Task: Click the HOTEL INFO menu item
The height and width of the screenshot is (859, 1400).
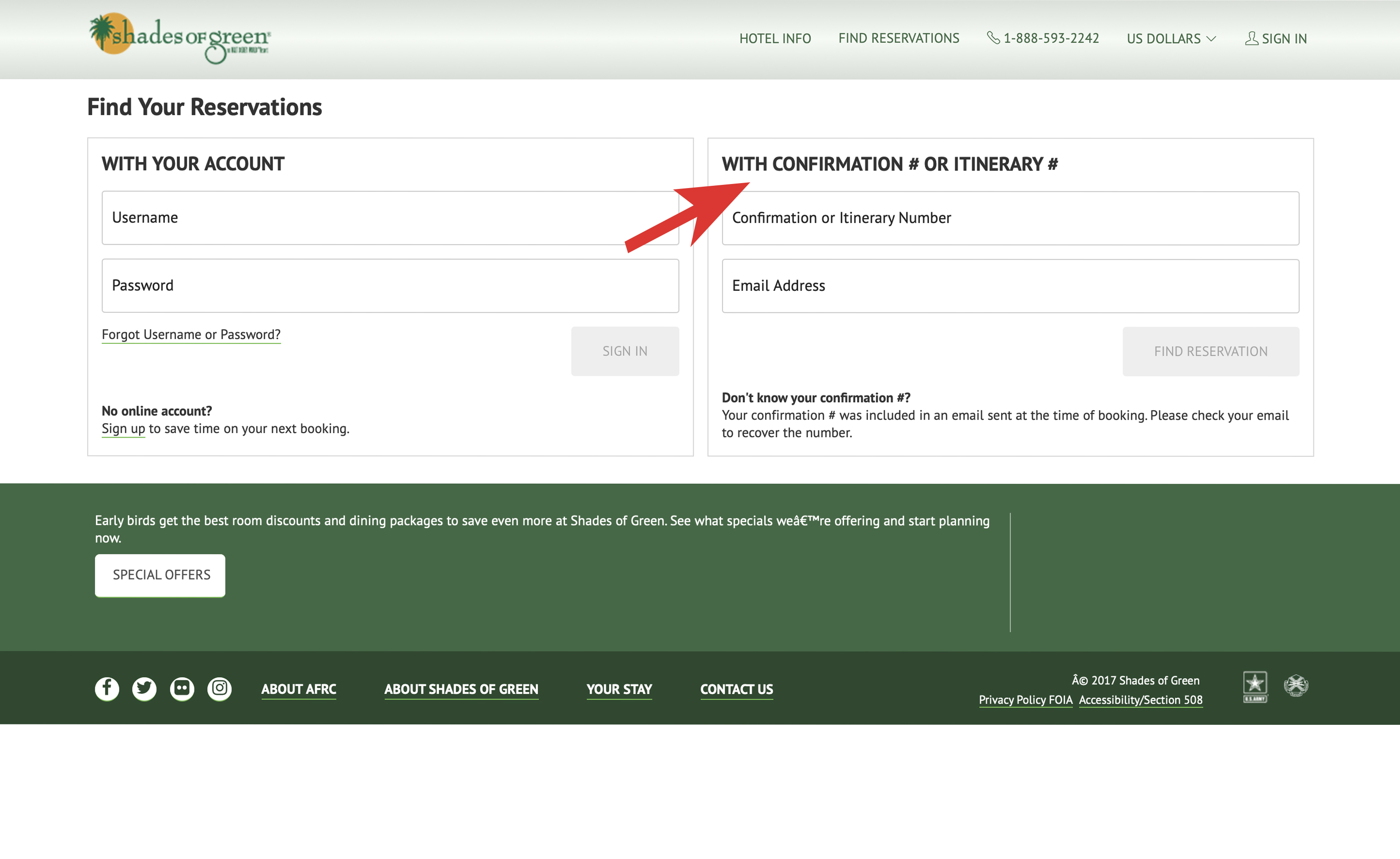Action: click(775, 39)
